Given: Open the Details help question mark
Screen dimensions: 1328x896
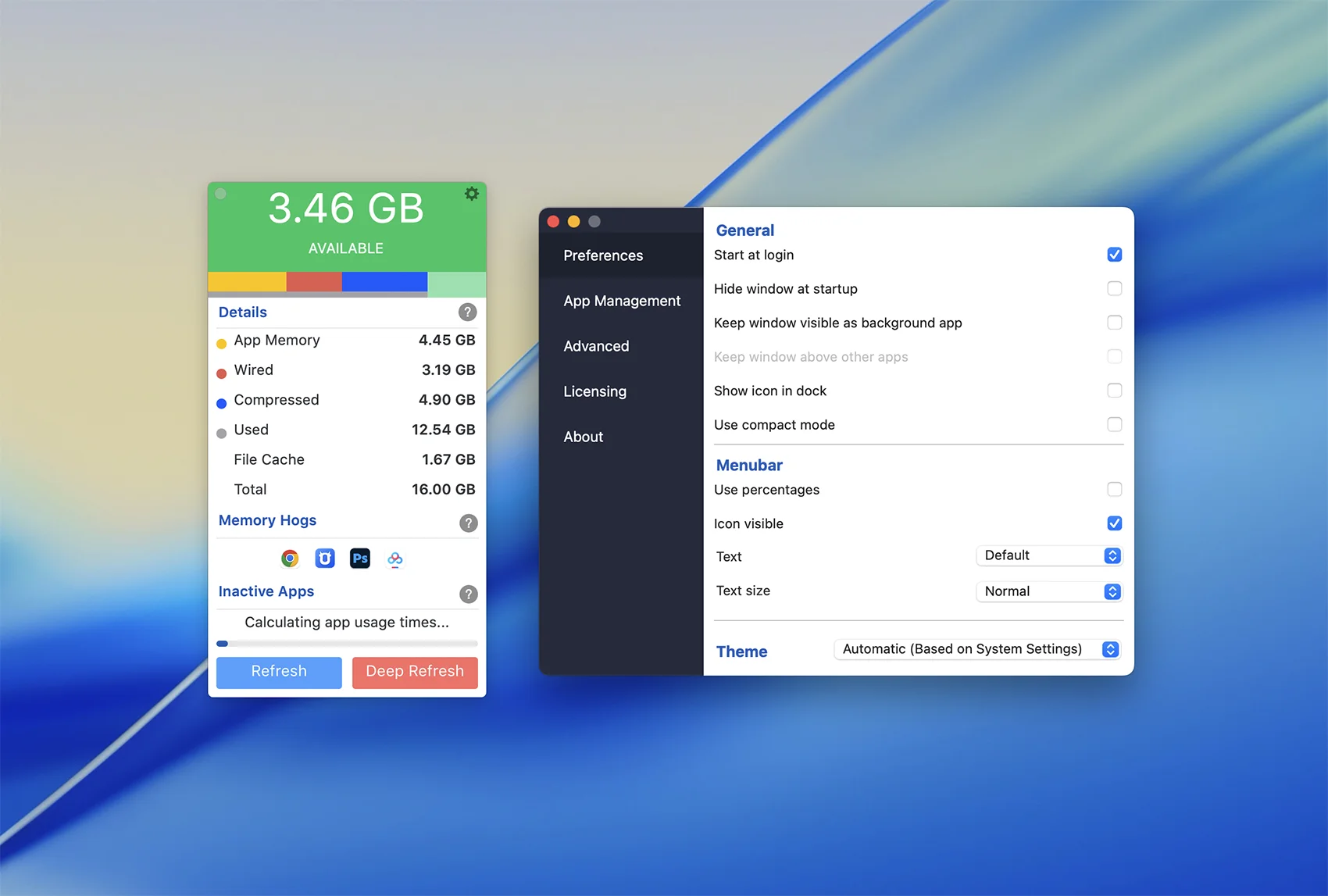Looking at the screenshot, I should 467,312.
